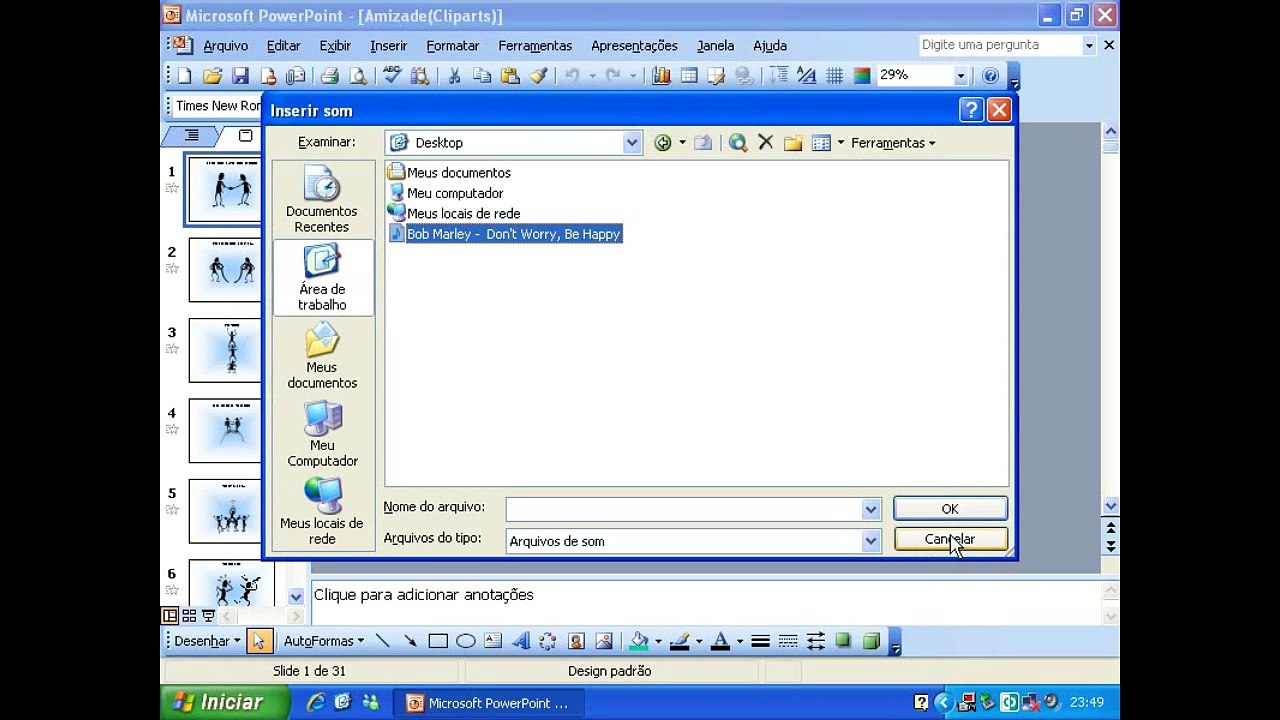Open the Ferramentas menu in the dialog
Viewport: 1280px width, 720px height.
point(893,143)
